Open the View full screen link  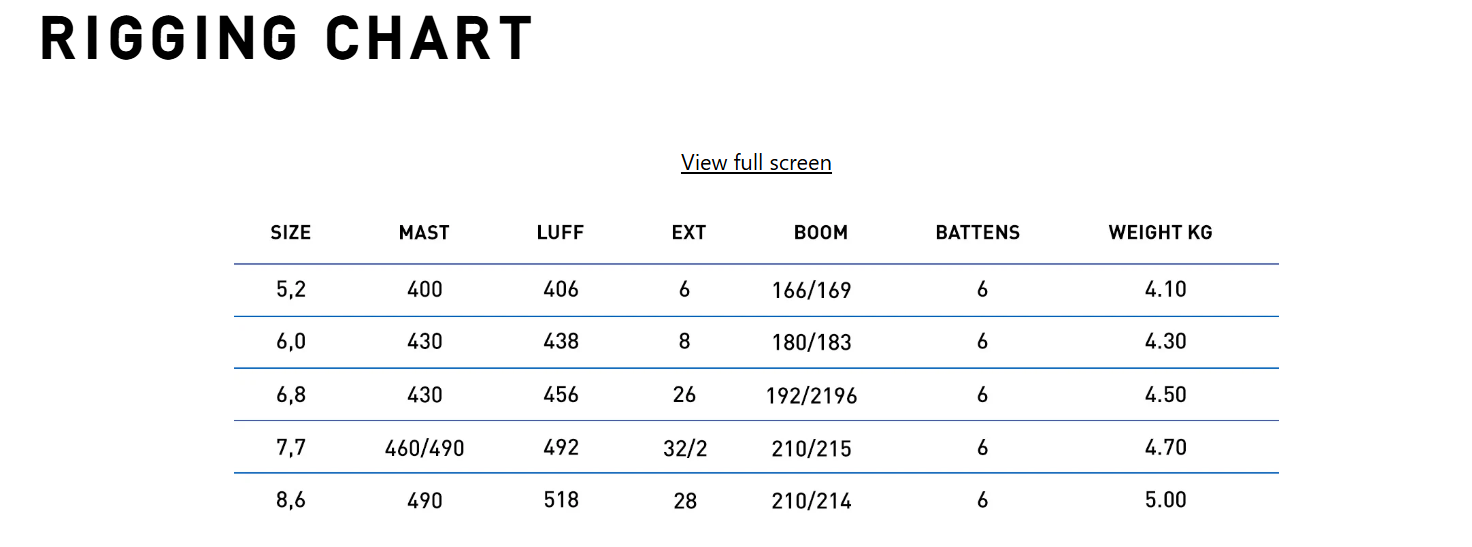coord(756,162)
